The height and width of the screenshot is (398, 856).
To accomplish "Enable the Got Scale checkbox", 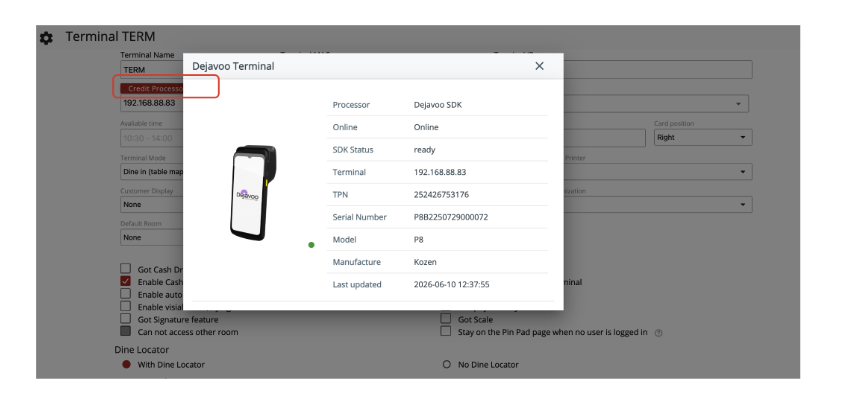I will pyautogui.click(x=446, y=319).
